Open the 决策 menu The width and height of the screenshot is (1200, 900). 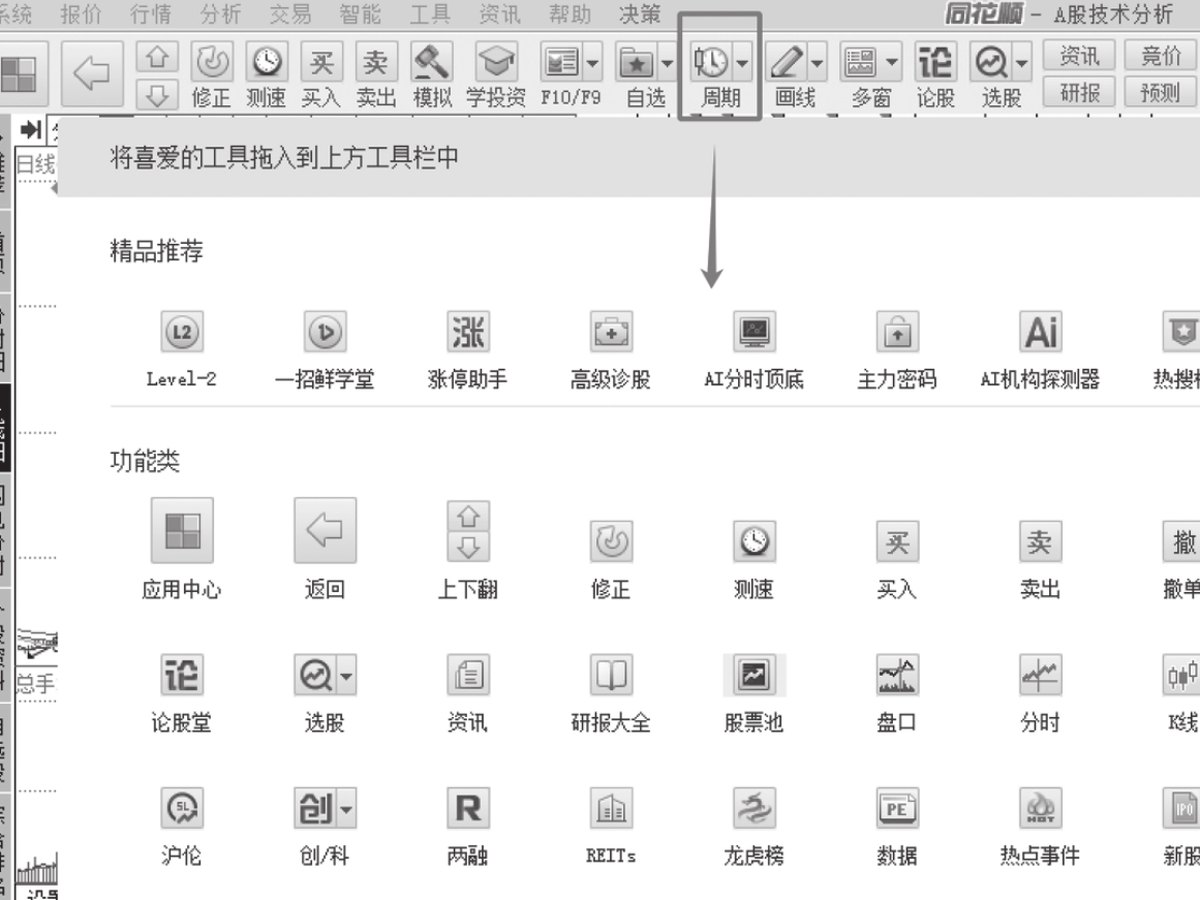click(x=640, y=15)
